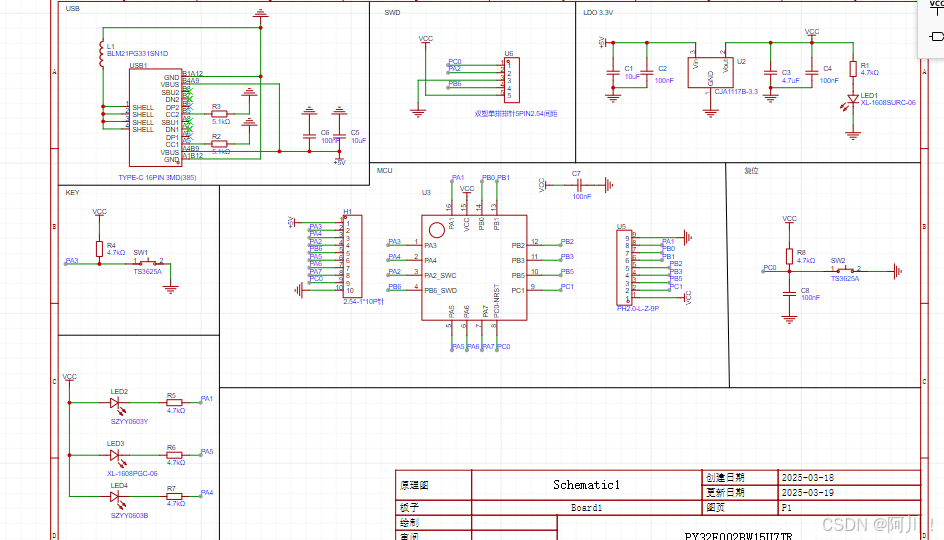Click the +5V net flag near C5
The image size is (944, 540).
click(340, 162)
